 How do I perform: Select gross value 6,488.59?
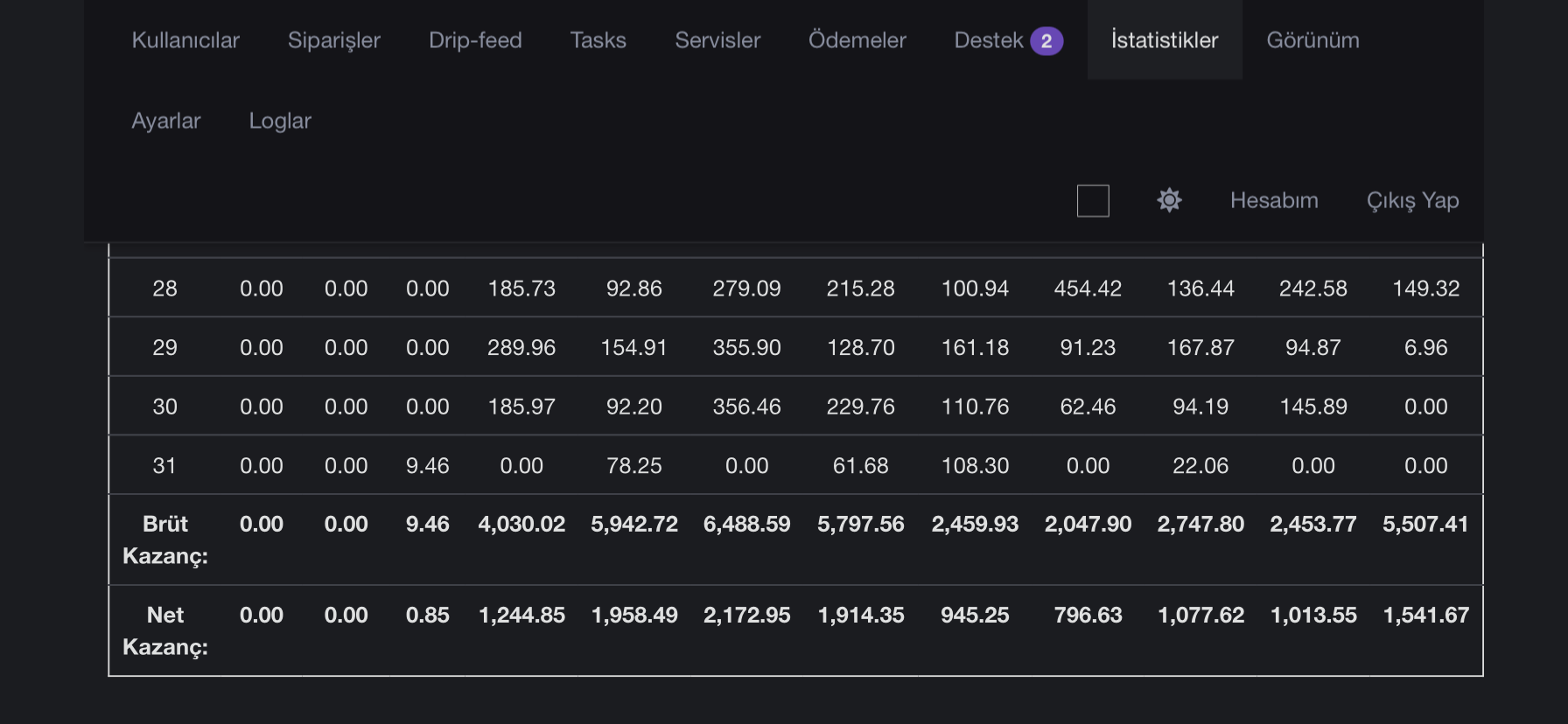coord(746,524)
